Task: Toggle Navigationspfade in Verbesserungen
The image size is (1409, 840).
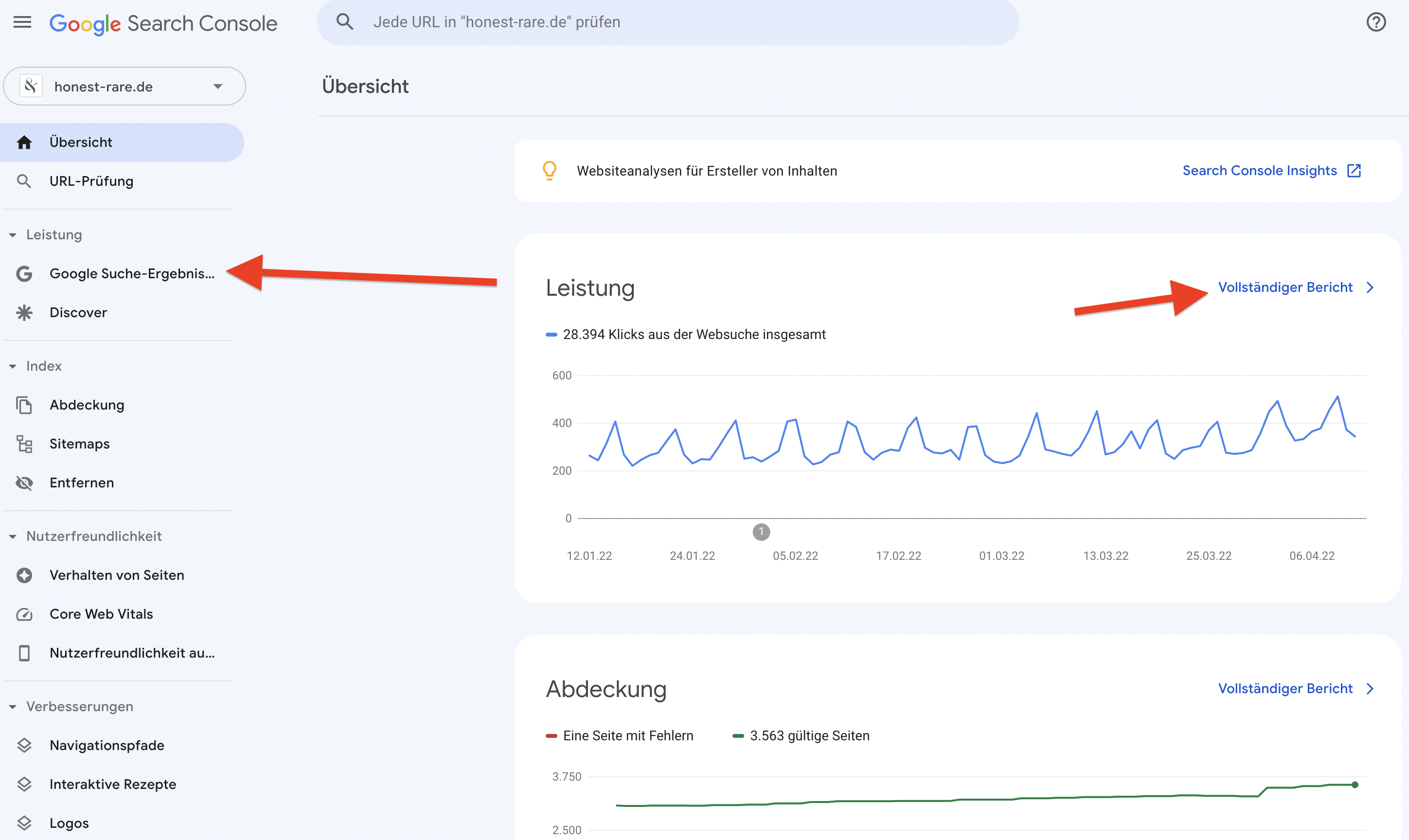Action: click(x=108, y=745)
